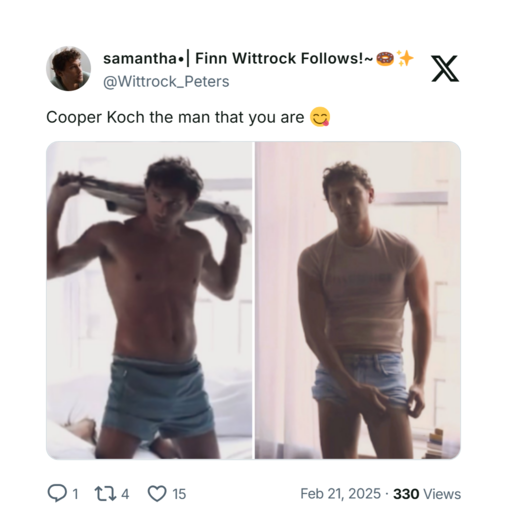This screenshot has height=523, width=505.
Task: Click the sparkles emoji beside the donut
Action: pyautogui.click(x=405, y=59)
